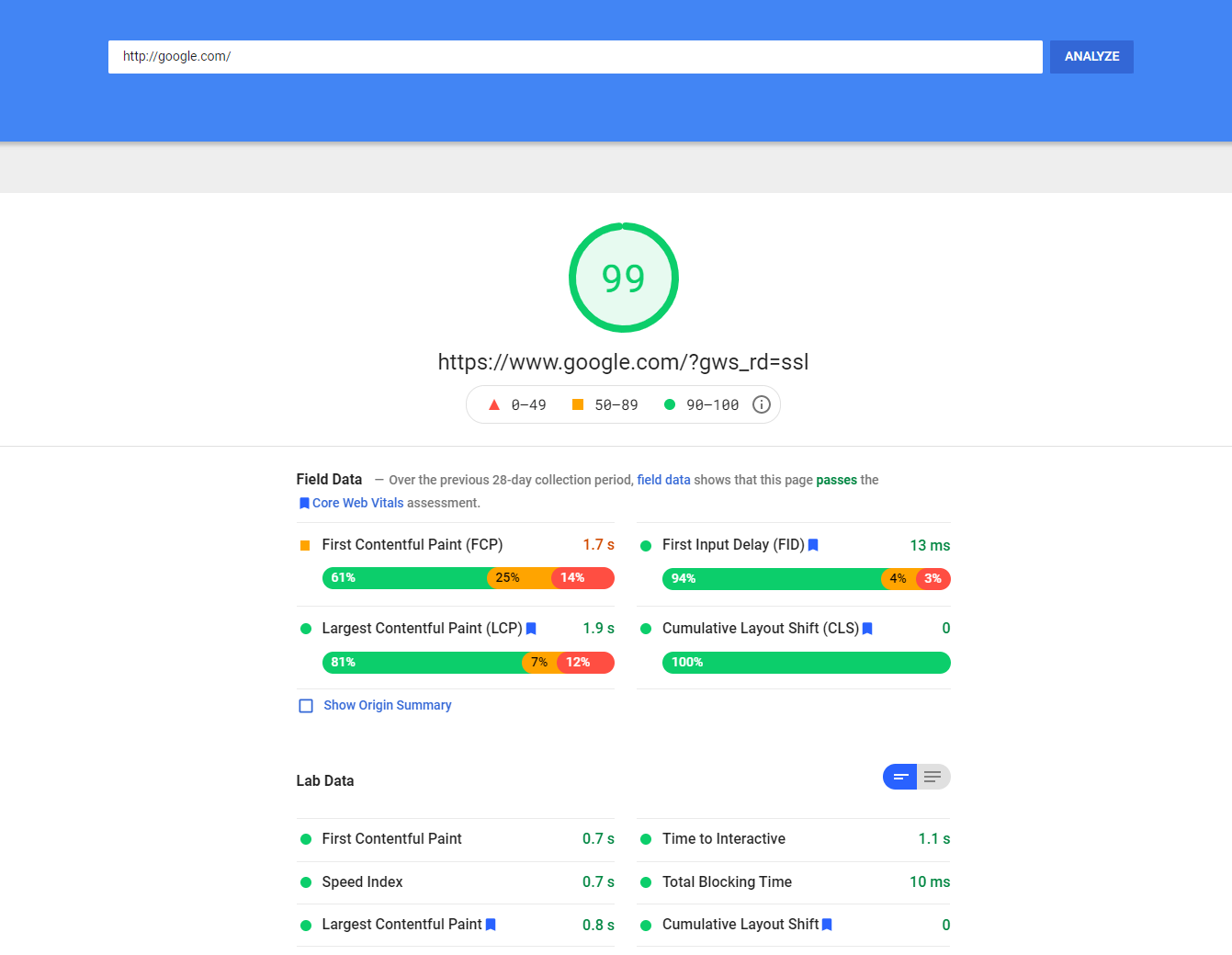Click the 0.8 s Largest Contentful Paint value
1232x955 pixels.
tap(598, 926)
